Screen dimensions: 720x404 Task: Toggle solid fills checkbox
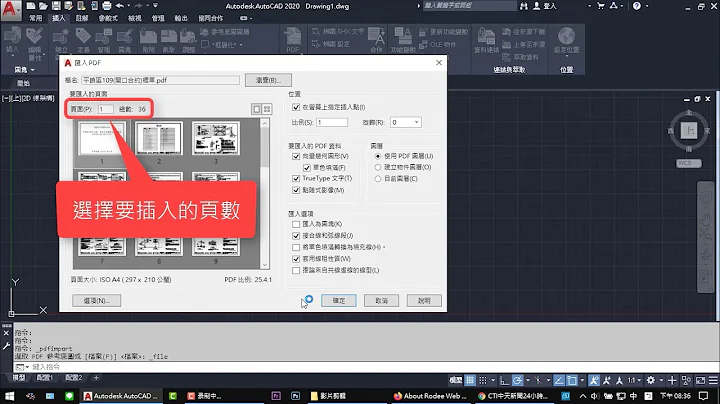tap(307, 168)
